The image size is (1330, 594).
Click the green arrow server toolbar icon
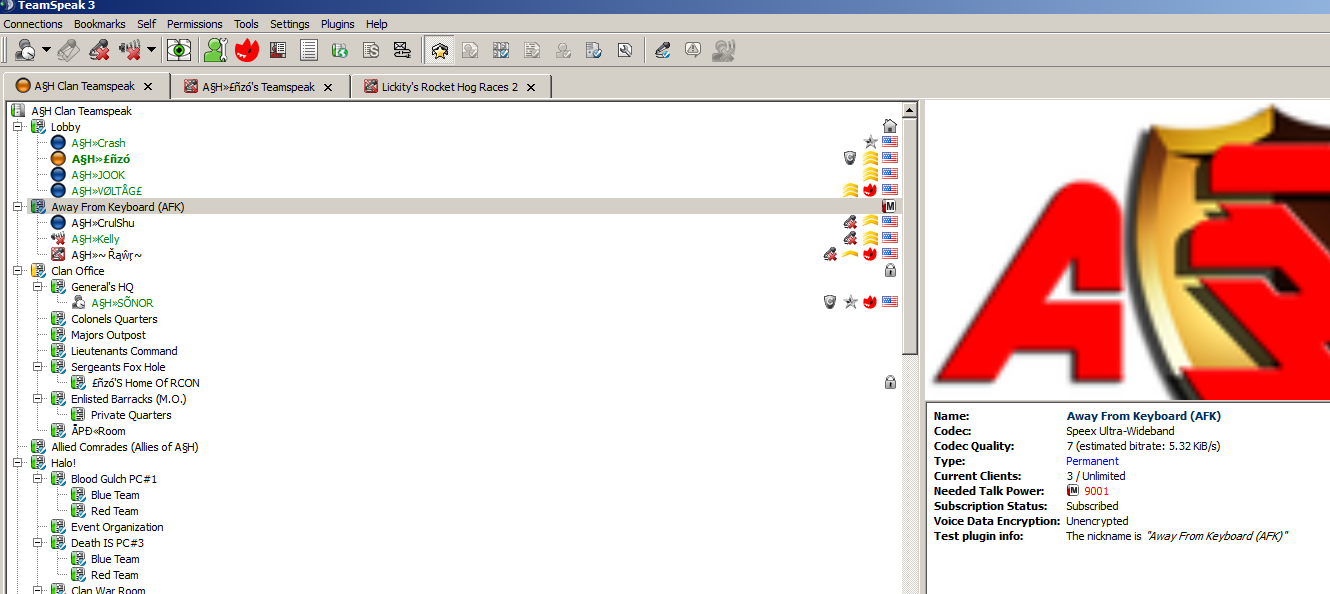[x=340, y=49]
